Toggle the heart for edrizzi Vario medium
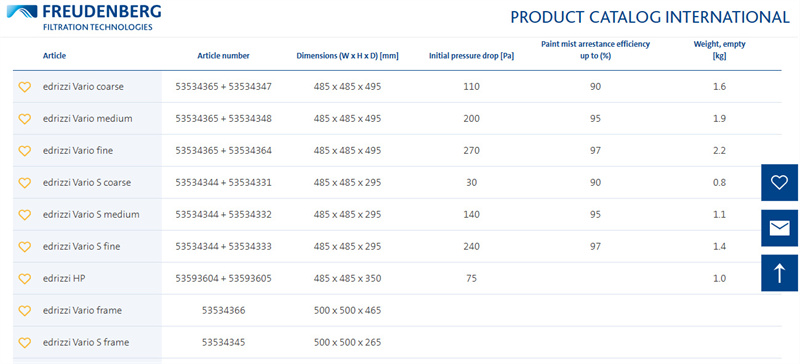800x364 pixels. (x=24, y=119)
